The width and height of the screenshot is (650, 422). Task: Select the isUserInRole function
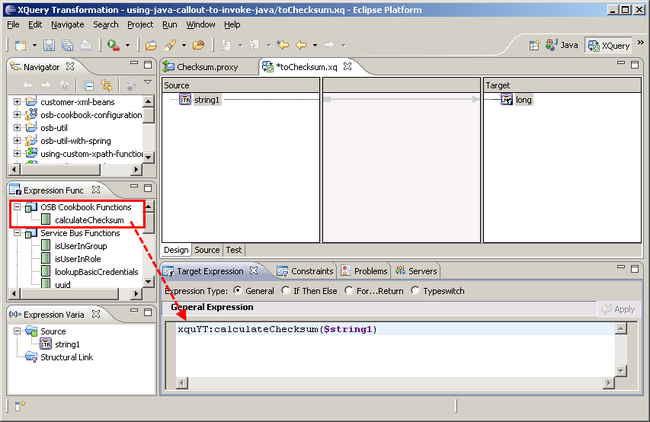pos(78,259)
